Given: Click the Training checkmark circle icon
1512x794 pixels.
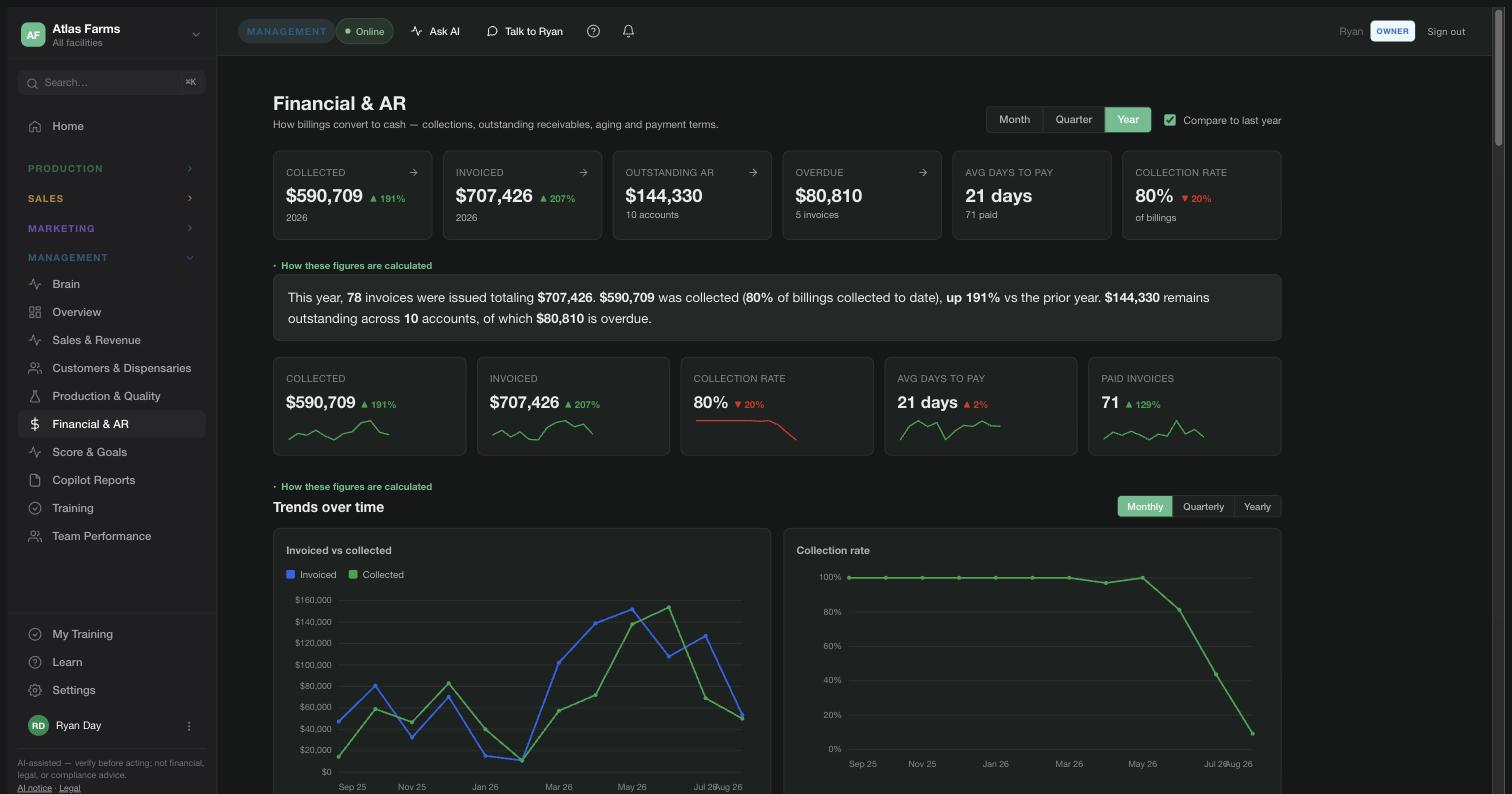Looking at the screenshot, I should [35, 508].
